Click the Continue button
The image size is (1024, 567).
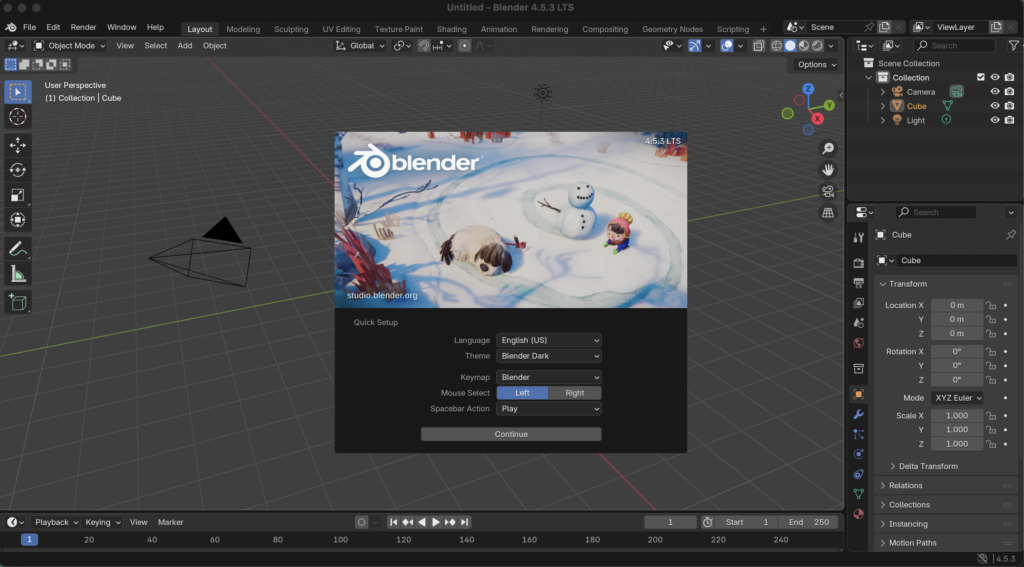511,434
